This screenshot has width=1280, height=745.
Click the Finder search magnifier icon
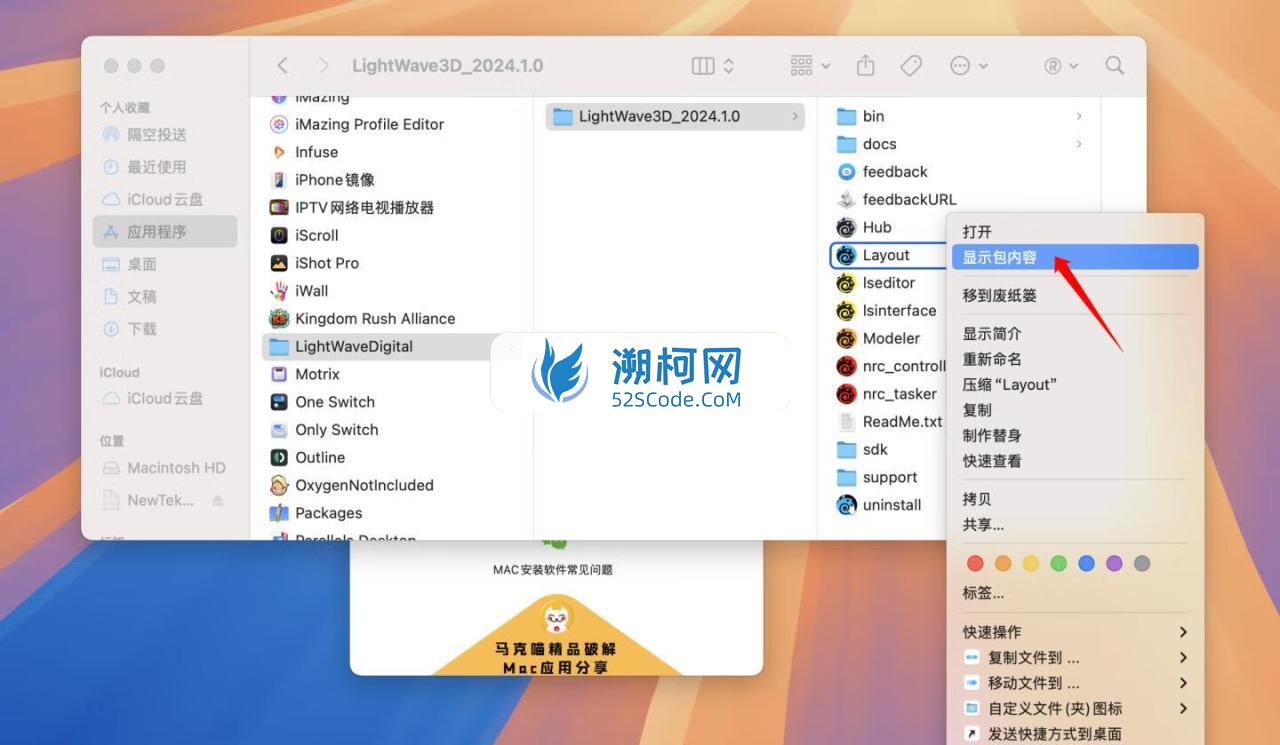pos(1114,66)
